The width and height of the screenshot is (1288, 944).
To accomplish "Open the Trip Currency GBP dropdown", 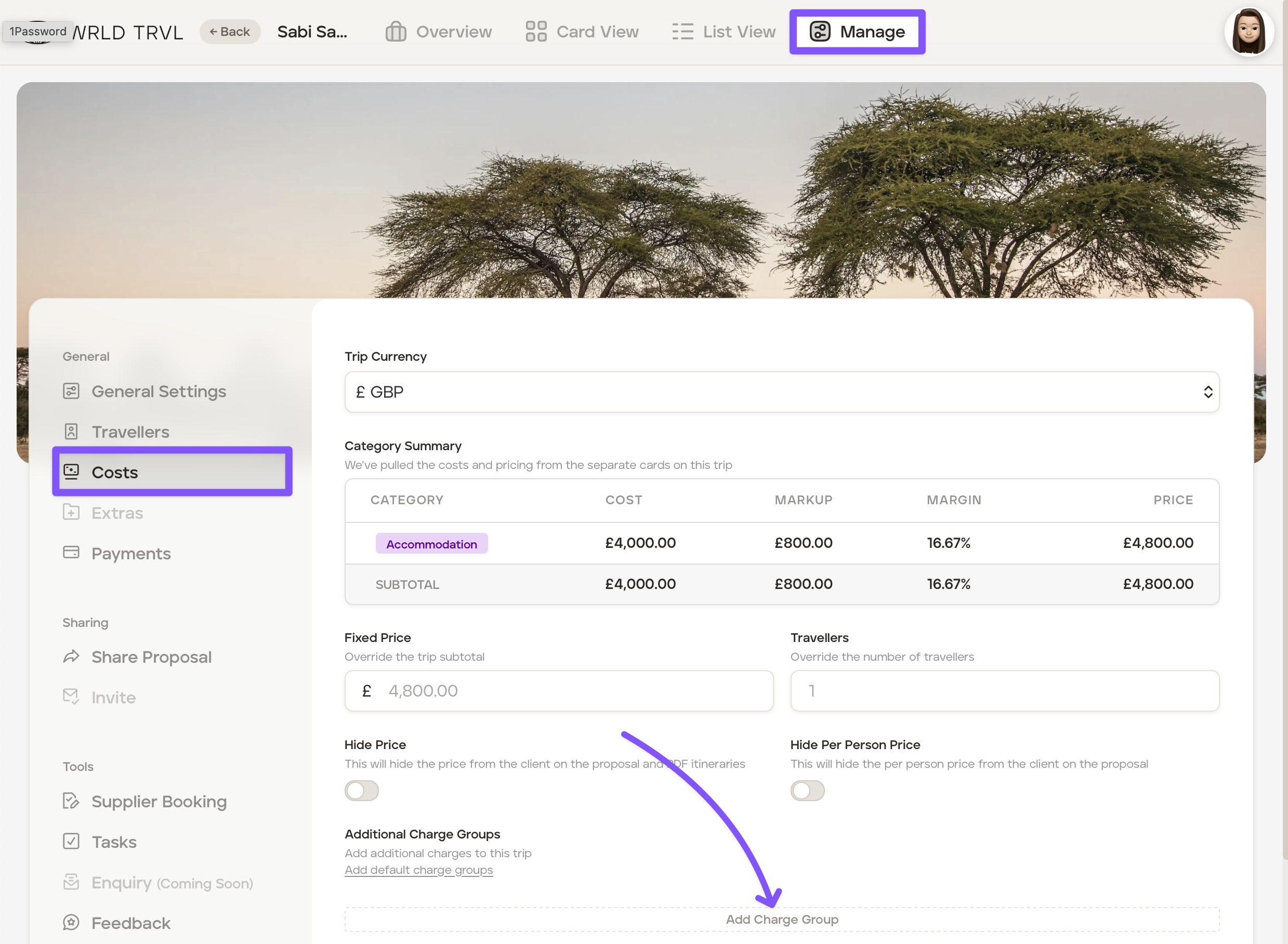I will pos(781,392).
